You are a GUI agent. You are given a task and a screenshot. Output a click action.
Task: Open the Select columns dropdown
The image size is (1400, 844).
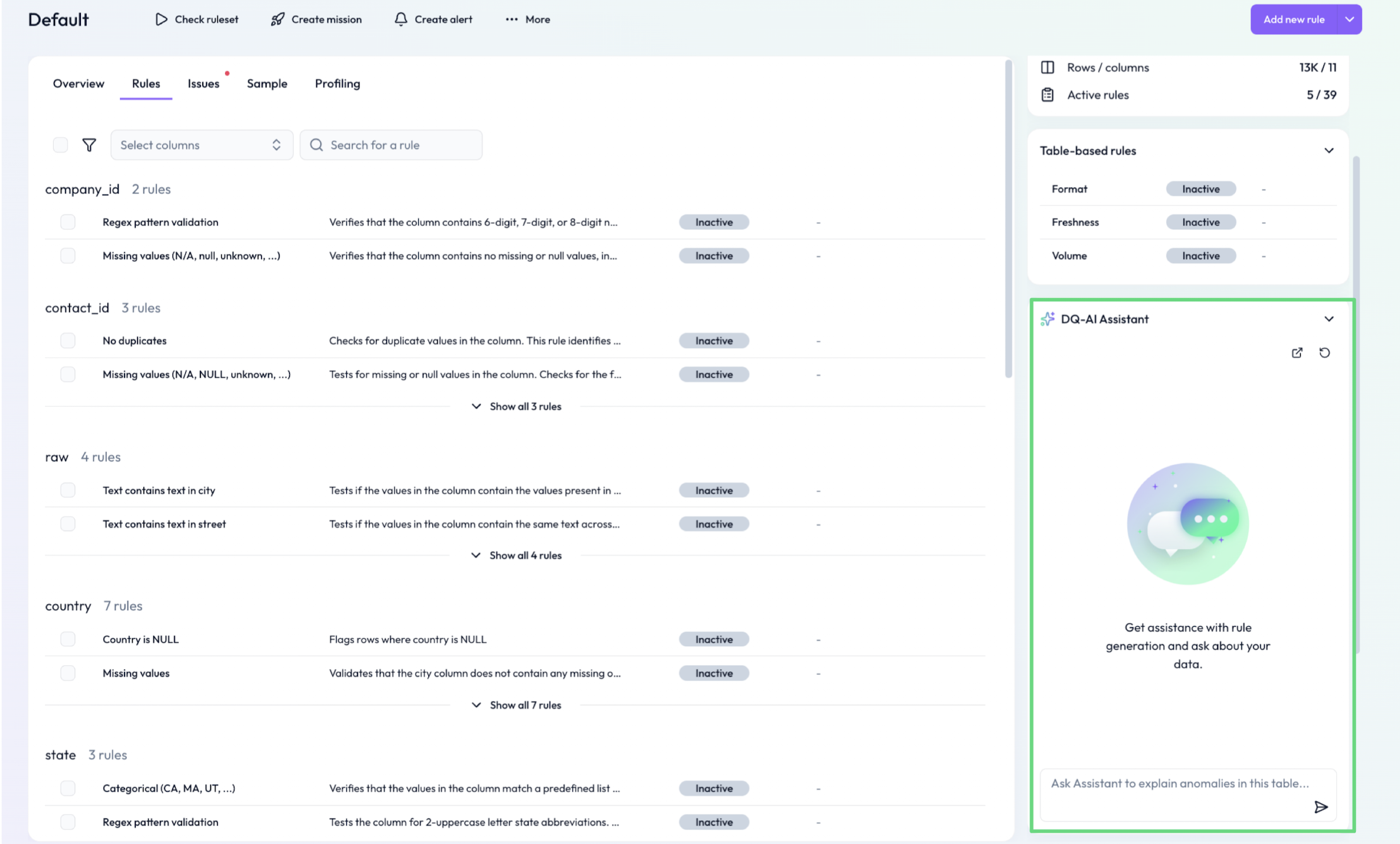coord(202,145)
